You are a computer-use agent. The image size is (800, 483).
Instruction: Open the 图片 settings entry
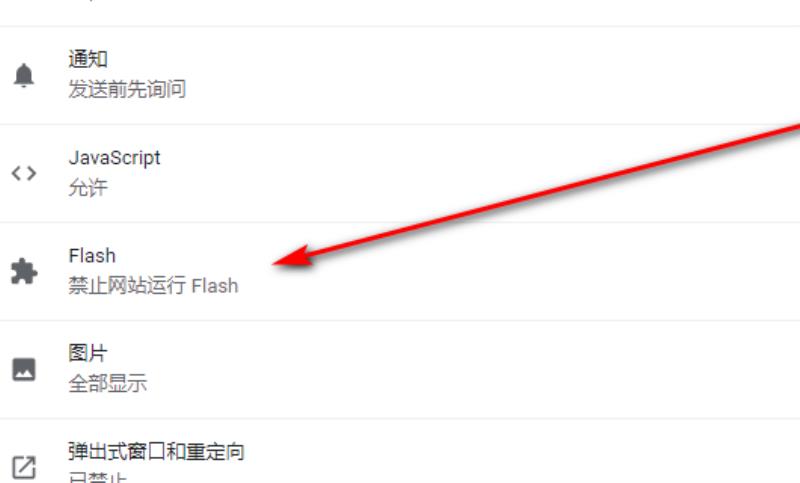tap(400, 370)
